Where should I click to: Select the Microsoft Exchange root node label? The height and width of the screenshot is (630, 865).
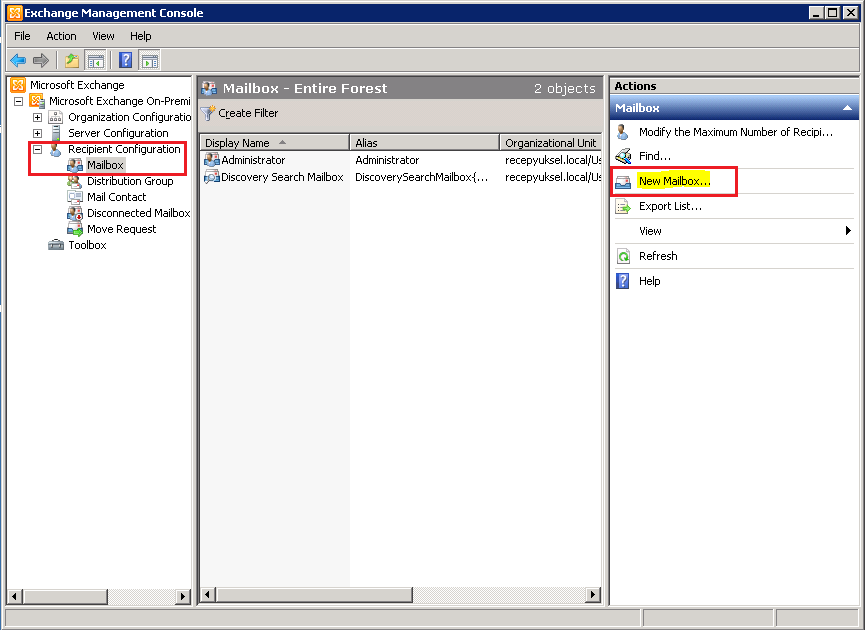(77, 85)
